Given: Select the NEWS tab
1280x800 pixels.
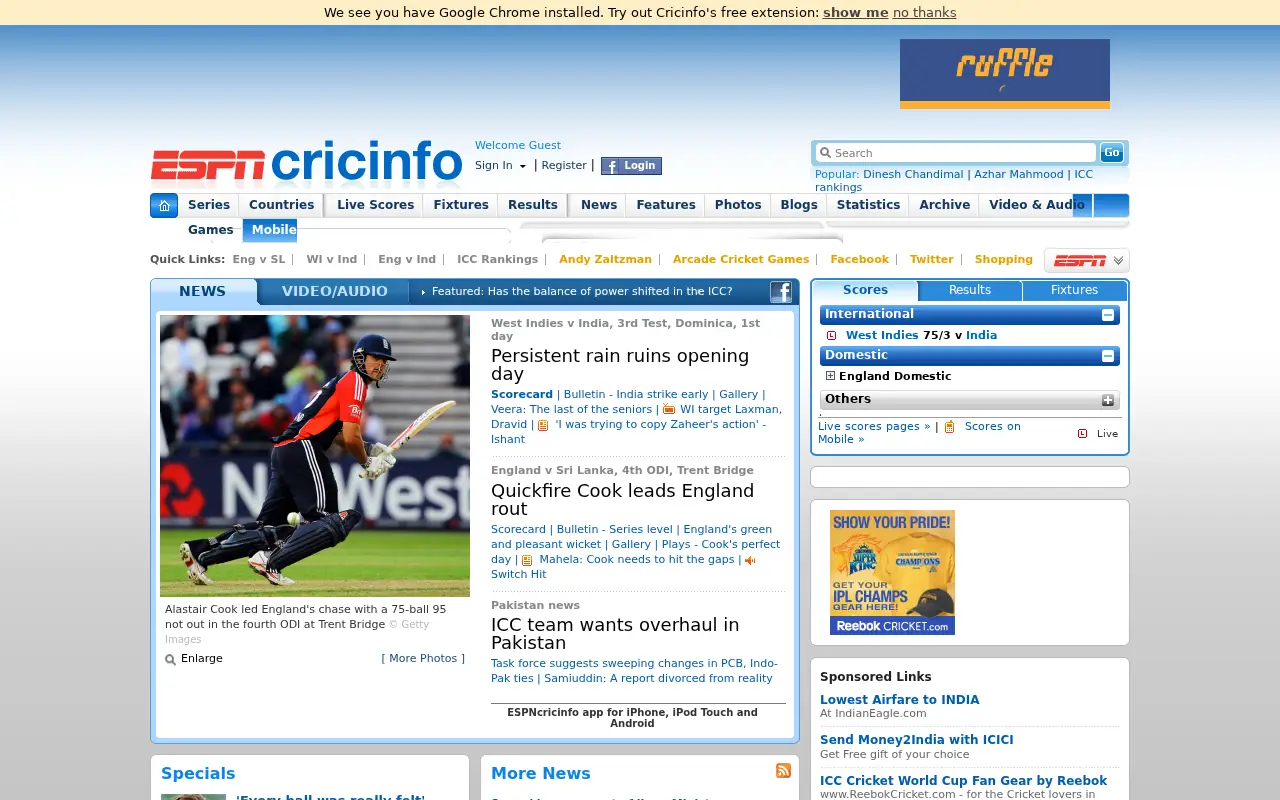Looking at the screenshot, I should coord(203,292).
